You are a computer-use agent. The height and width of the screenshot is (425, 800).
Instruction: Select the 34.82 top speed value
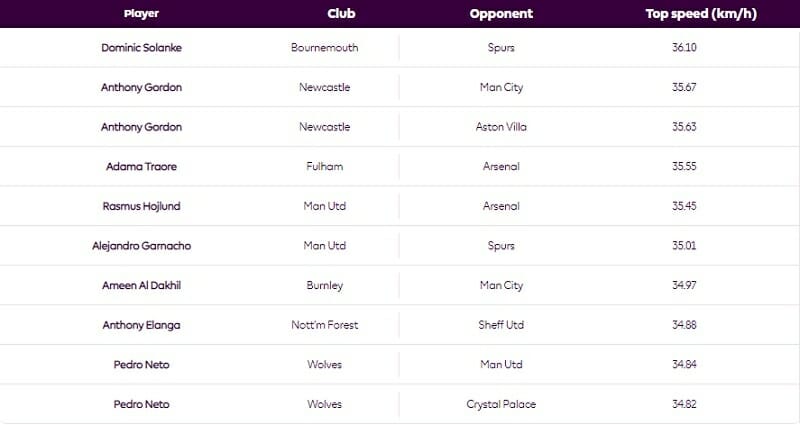tap(684, 404)
